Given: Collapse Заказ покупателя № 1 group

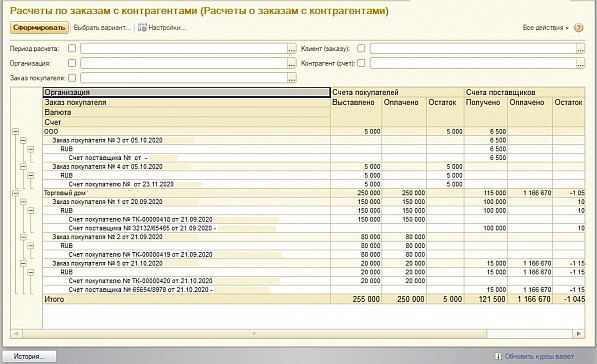Looking at the screenshot, I should coord(23,202).
